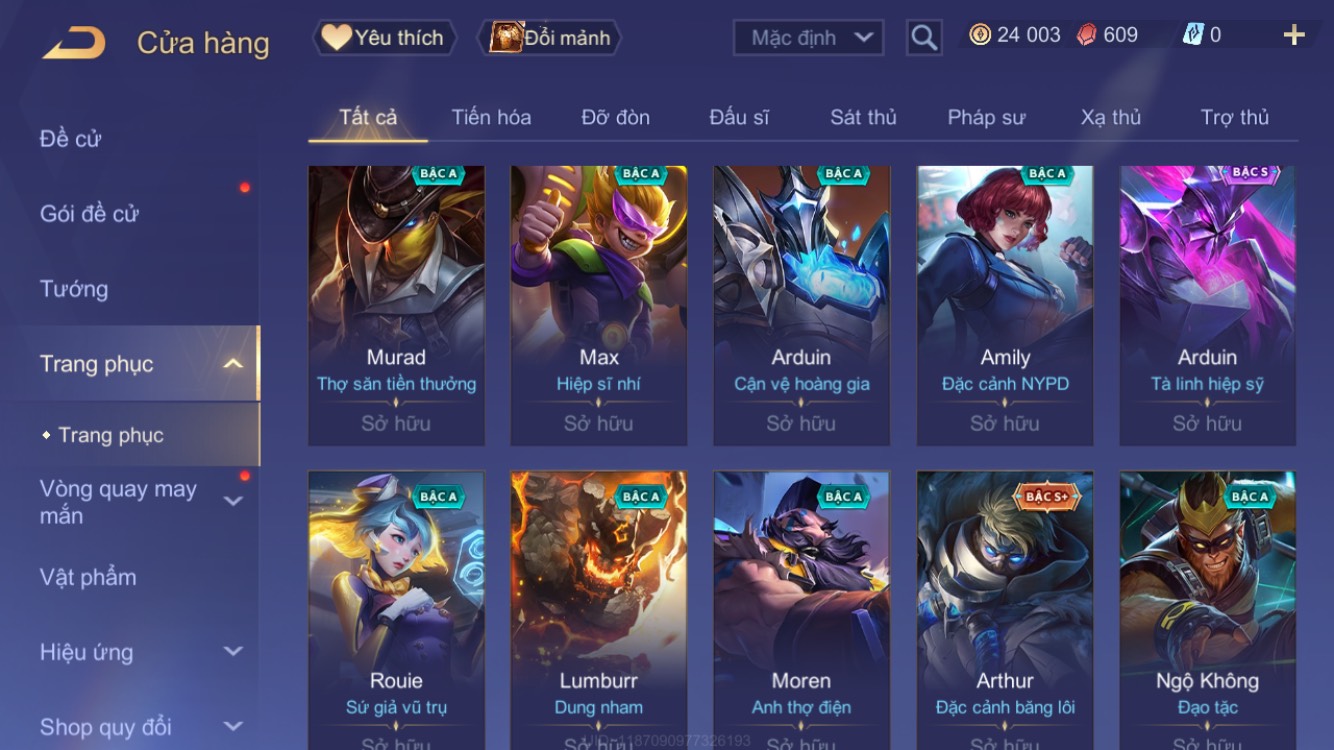Switch to the Pháp sư tab

point(986,117)
